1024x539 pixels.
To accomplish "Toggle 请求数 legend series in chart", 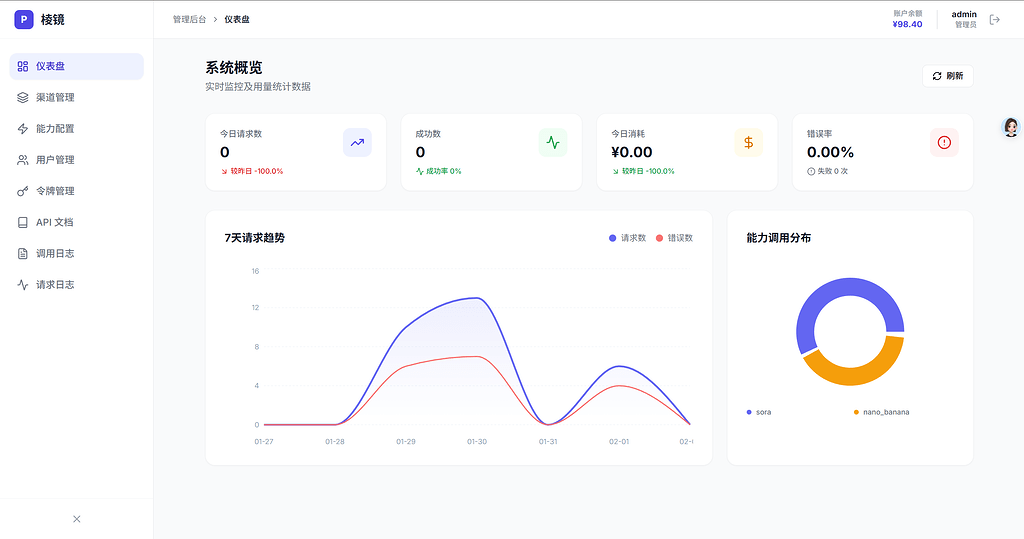I will pyautogui.click(x=627, y=238).
